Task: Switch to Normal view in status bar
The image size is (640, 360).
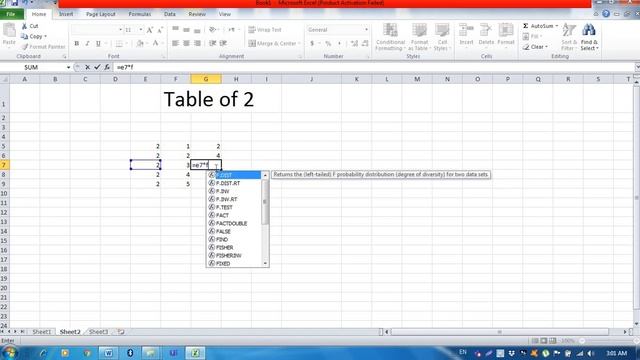Action: (535, 340)
